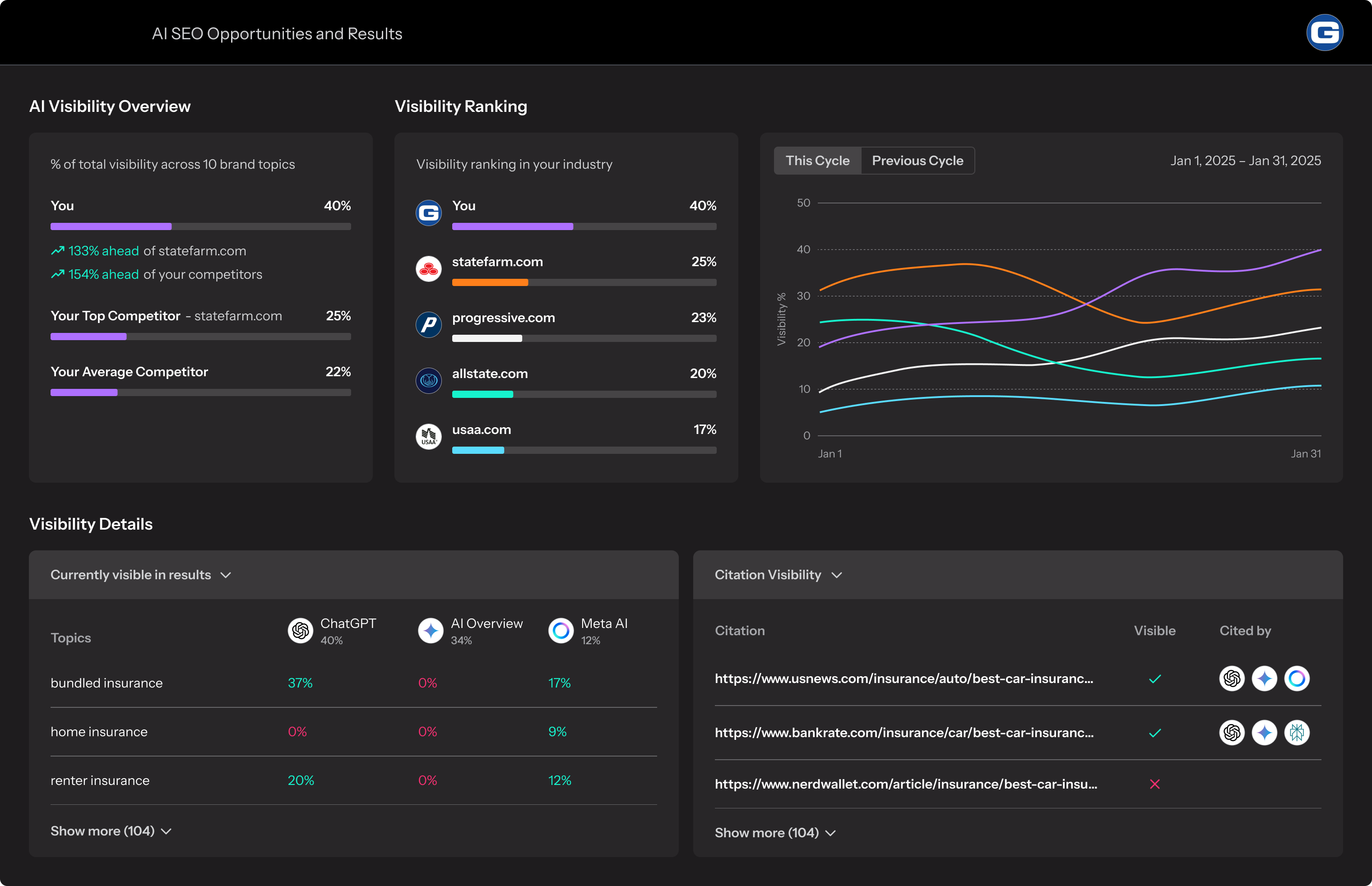The height and width of the screenshot is (886, 1372).
Task: Click the progressive.com logo icon
Action: (428, 324)
